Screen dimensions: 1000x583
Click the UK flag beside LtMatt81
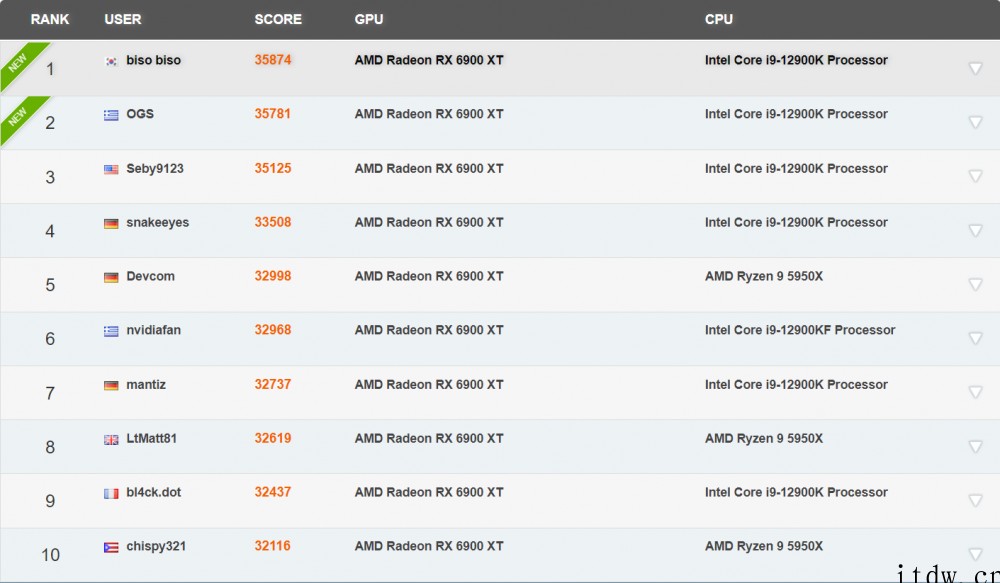[111, 439]
